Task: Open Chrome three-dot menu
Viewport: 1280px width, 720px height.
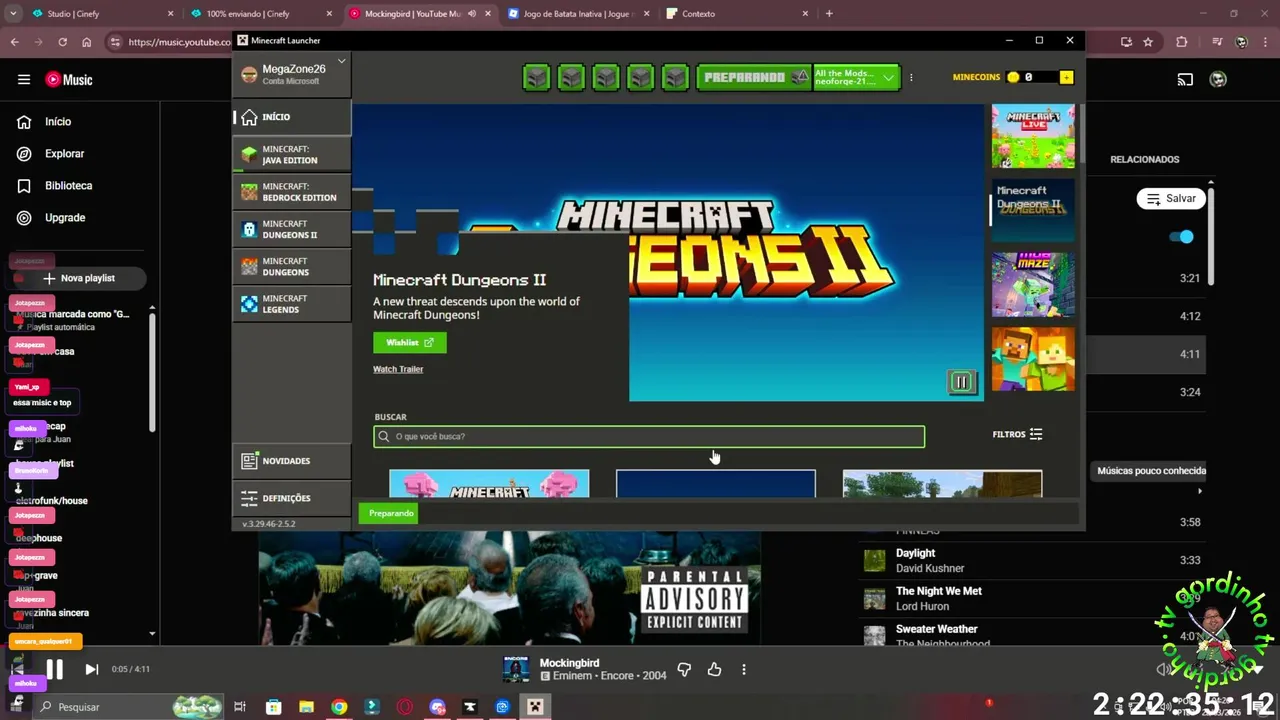Action: [1264, 42]
